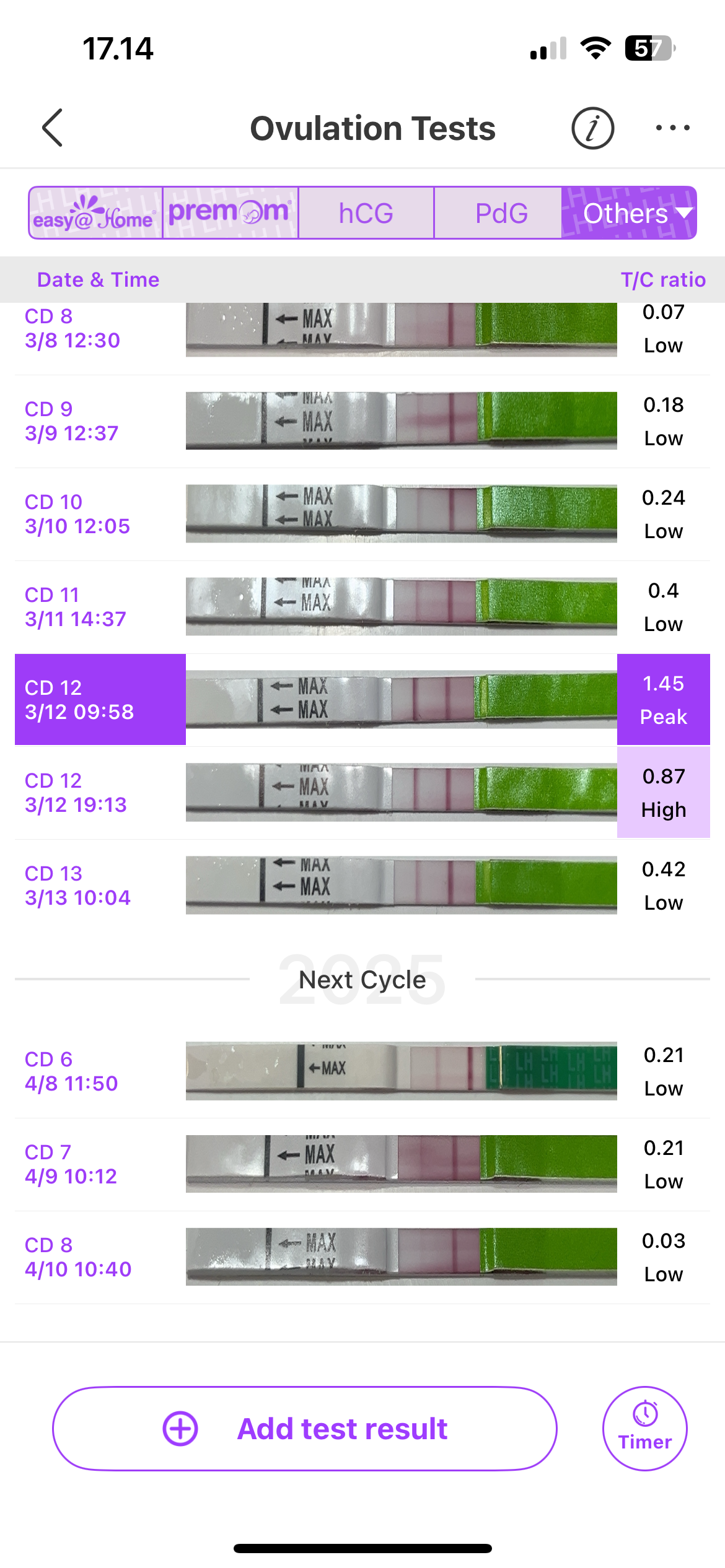Open the info icon
This screenshot has height=1568, width=725.
[x=592, y=128]
